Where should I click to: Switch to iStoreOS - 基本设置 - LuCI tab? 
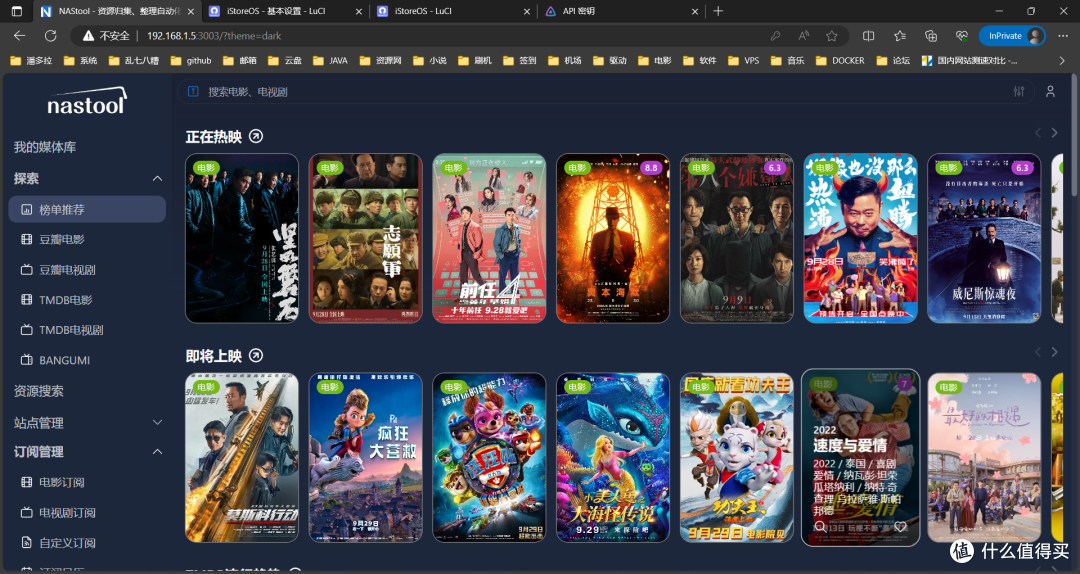pyautogui.click(x=284, y=11)
